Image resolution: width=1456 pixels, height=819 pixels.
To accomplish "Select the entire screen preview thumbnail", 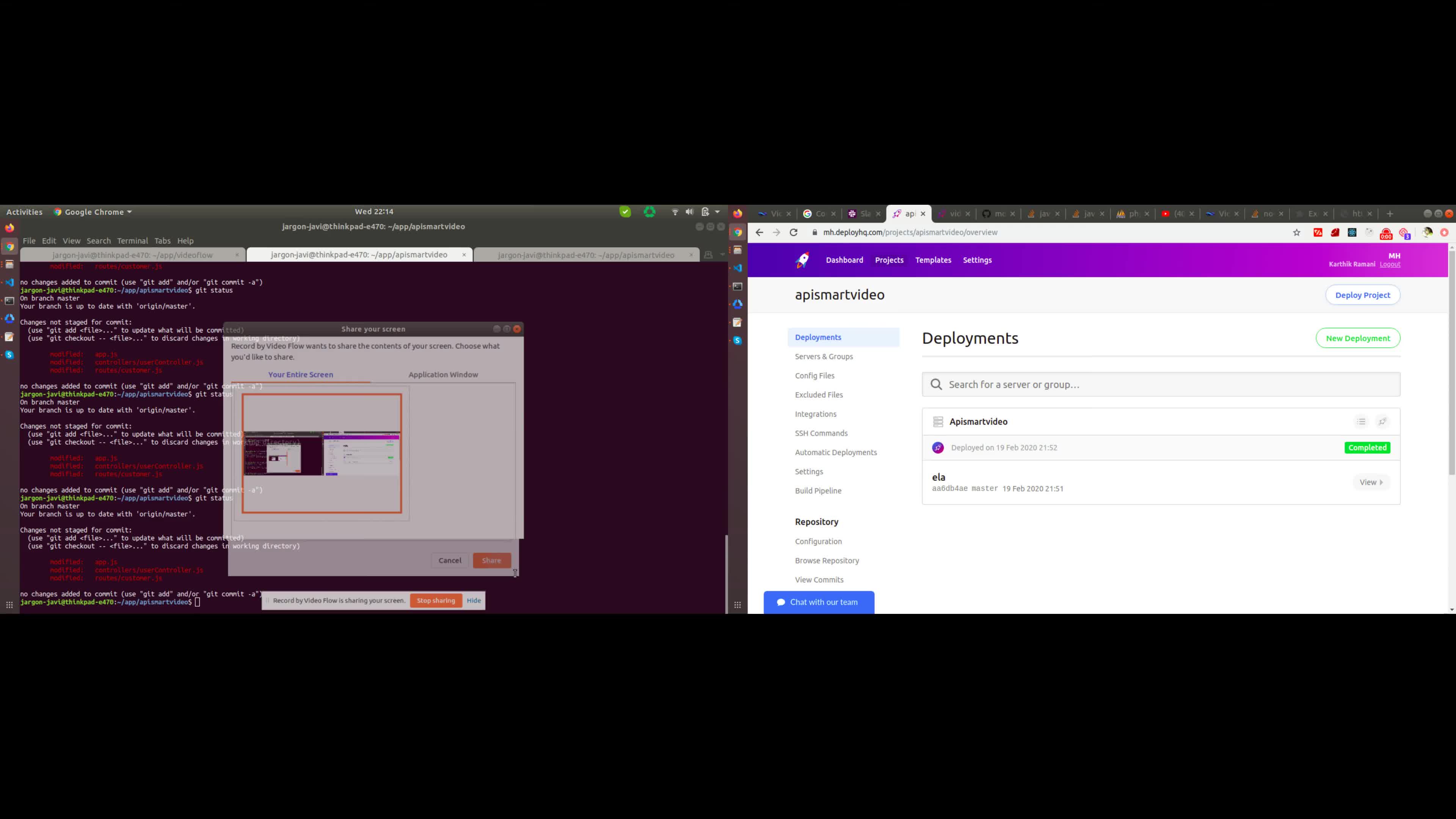I will 322,454.
